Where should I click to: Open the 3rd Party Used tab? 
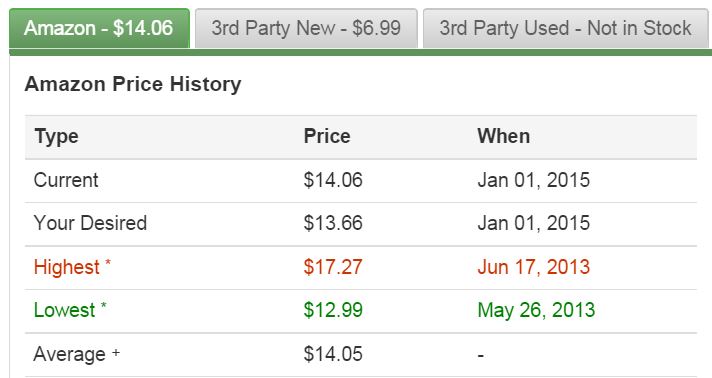click(x=565, y=28)
